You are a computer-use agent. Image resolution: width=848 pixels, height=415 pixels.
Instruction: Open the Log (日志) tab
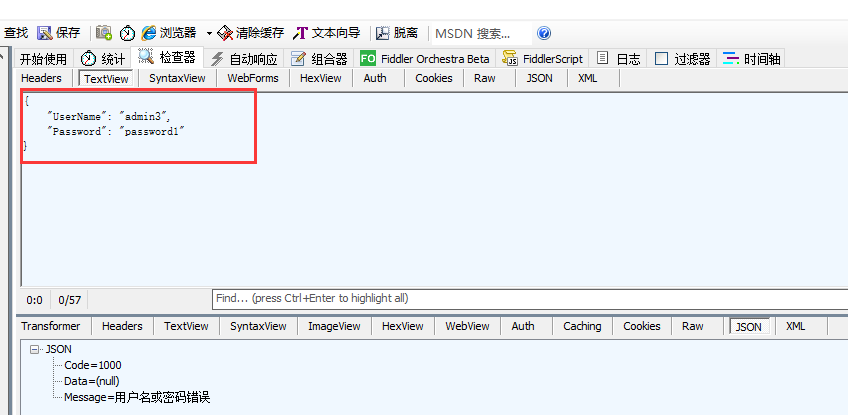click(x=619, y=59)
